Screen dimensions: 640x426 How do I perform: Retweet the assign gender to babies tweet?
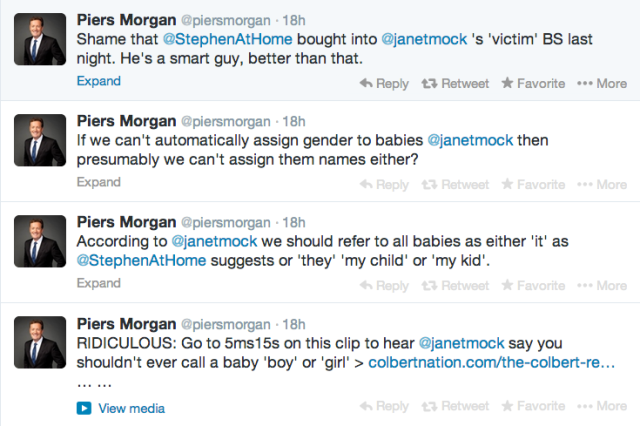click(455, 185)
